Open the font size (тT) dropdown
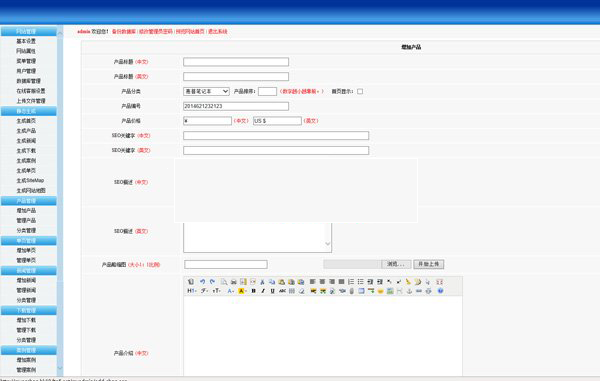The image size is (600, 381). (217, 291)
